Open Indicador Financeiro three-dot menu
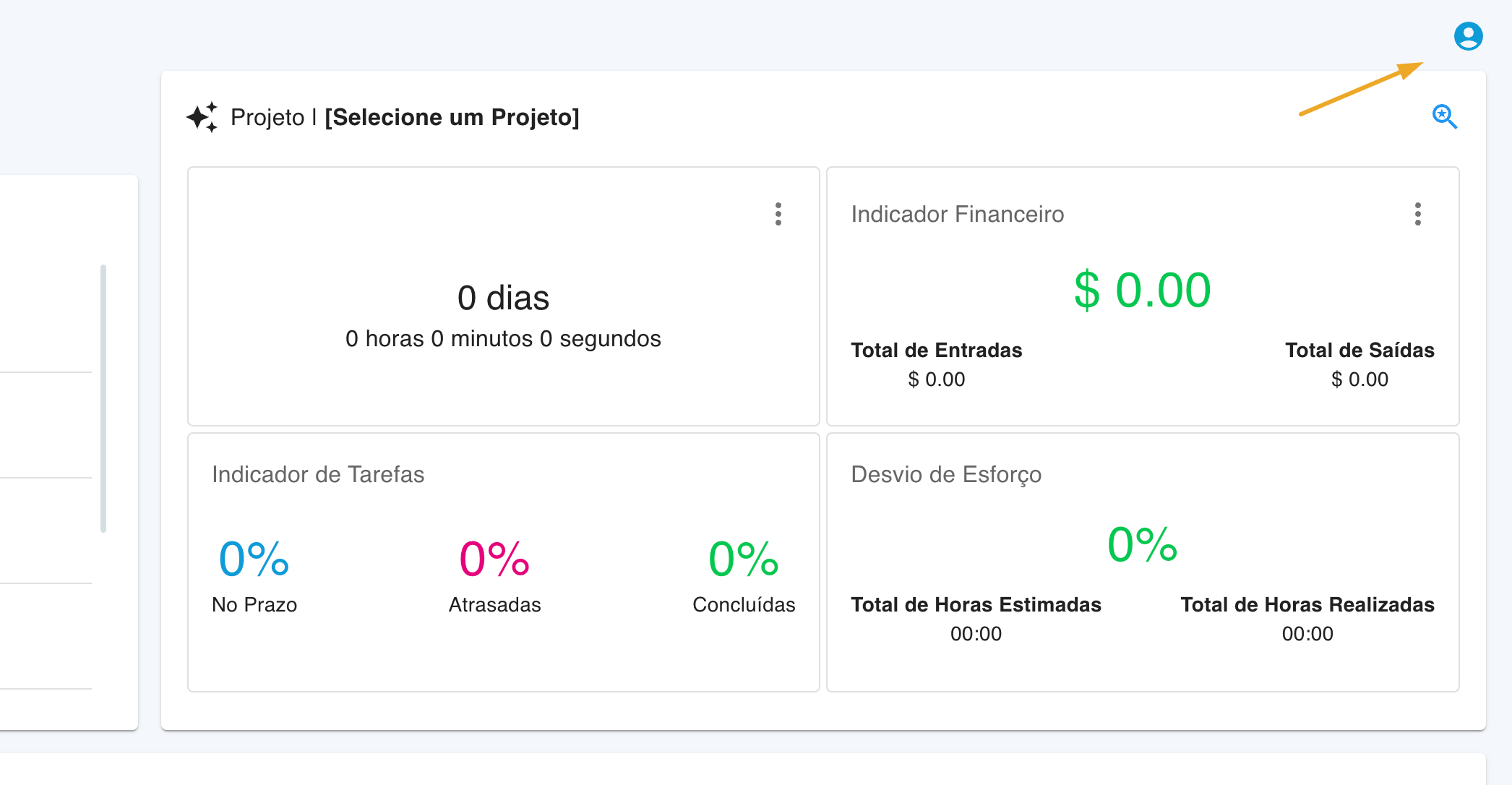 pyautogui.click(x=1417, y=214)
